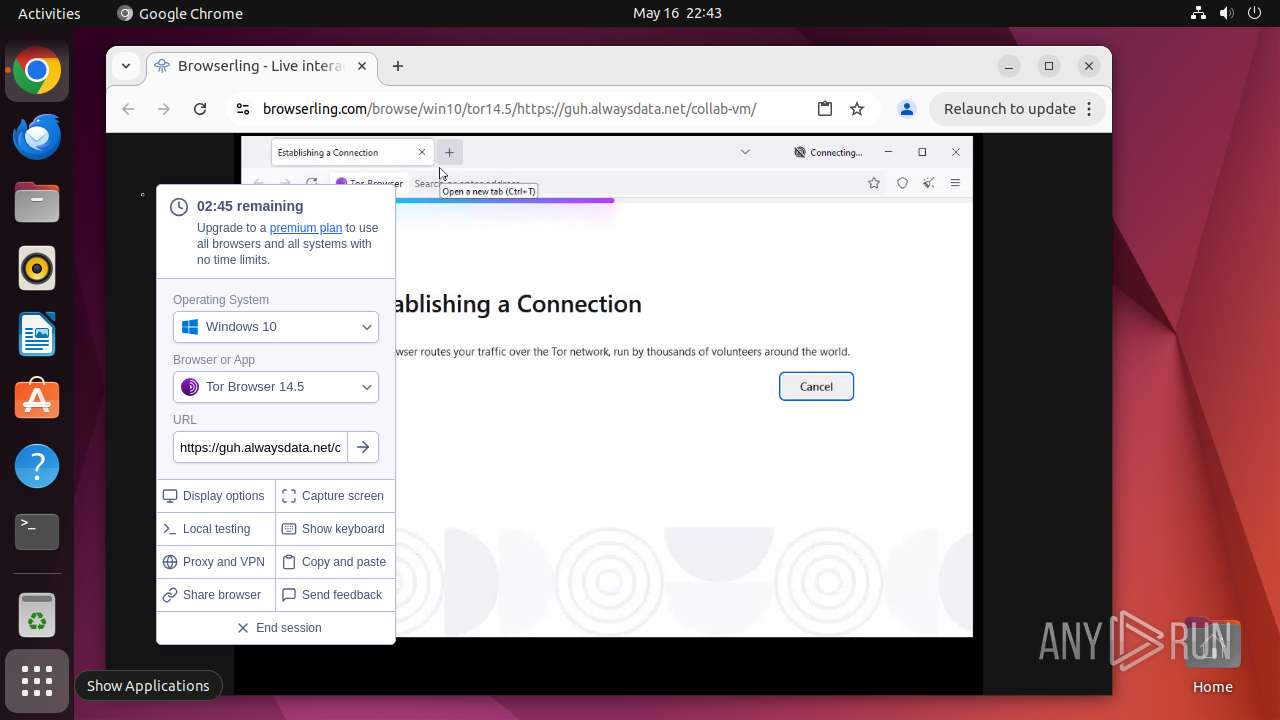The height and width of the screenshot is (720, 1280).
Task: Click the clipboard permission icon in address bar
Action: (825, 109)
